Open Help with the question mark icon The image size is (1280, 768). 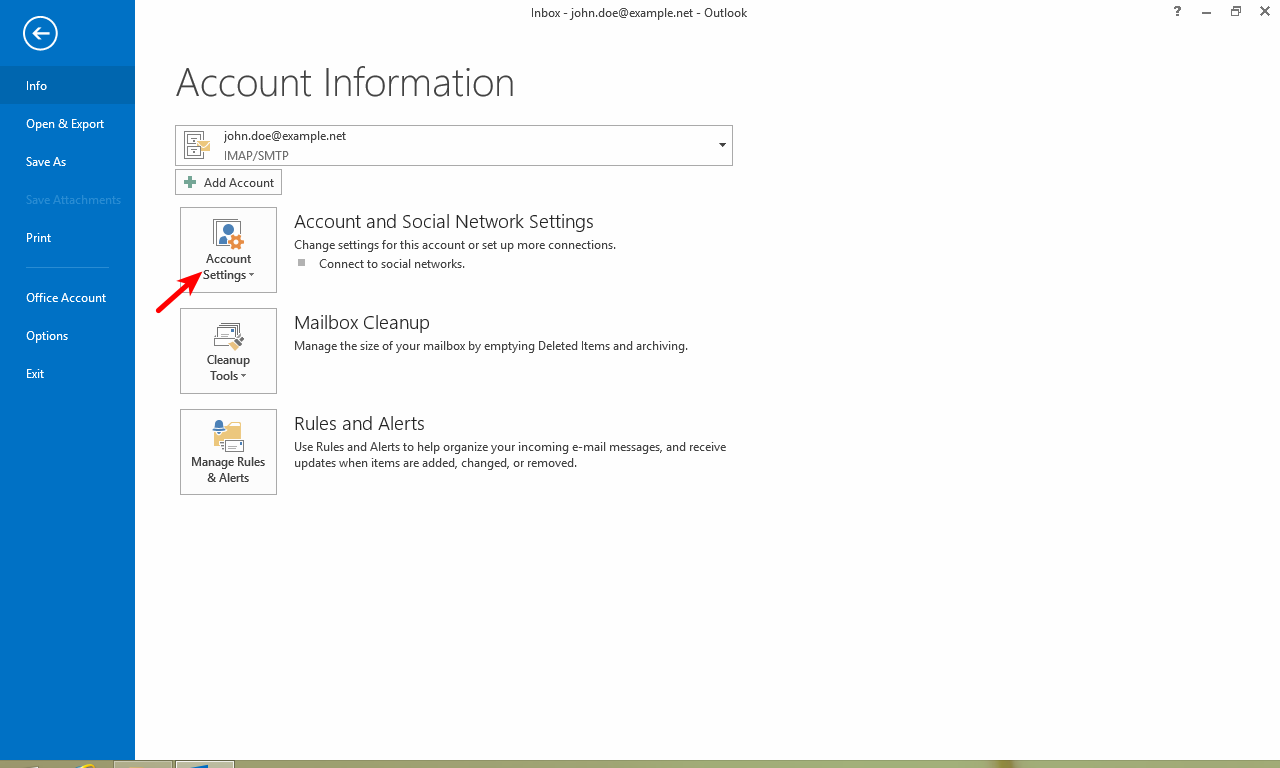(1178, 11)
